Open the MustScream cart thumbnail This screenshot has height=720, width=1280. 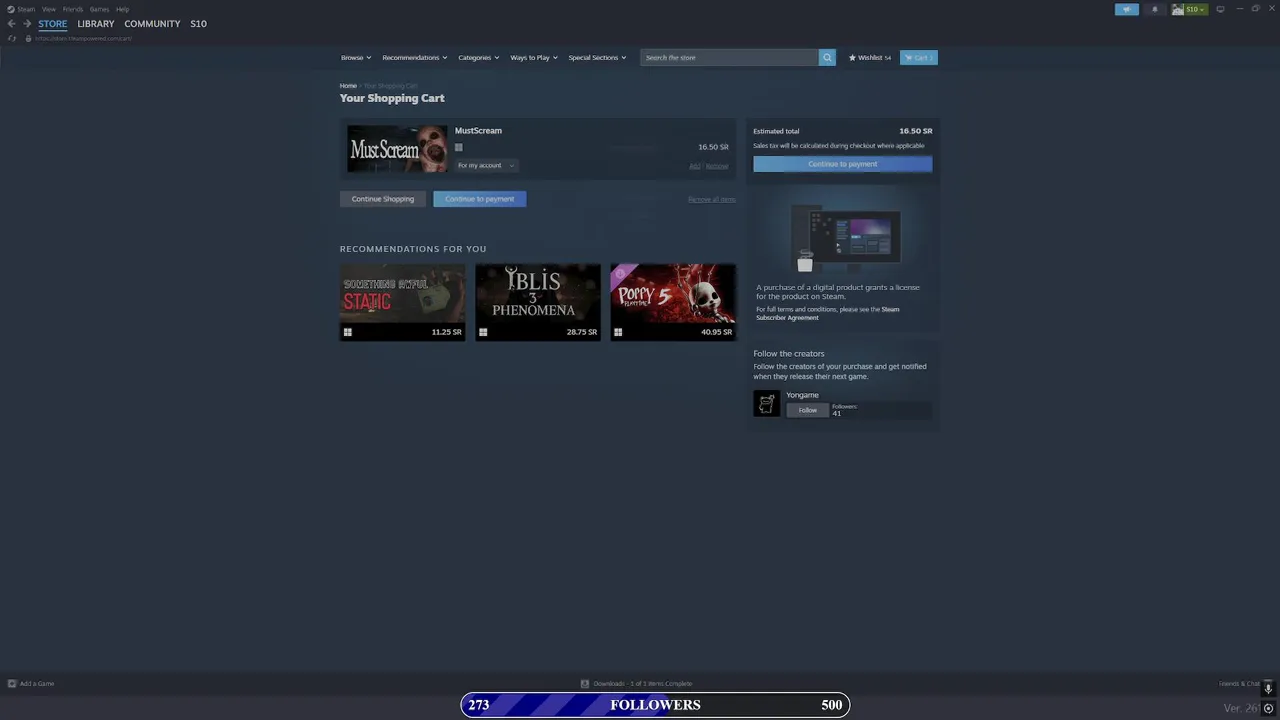397,149
